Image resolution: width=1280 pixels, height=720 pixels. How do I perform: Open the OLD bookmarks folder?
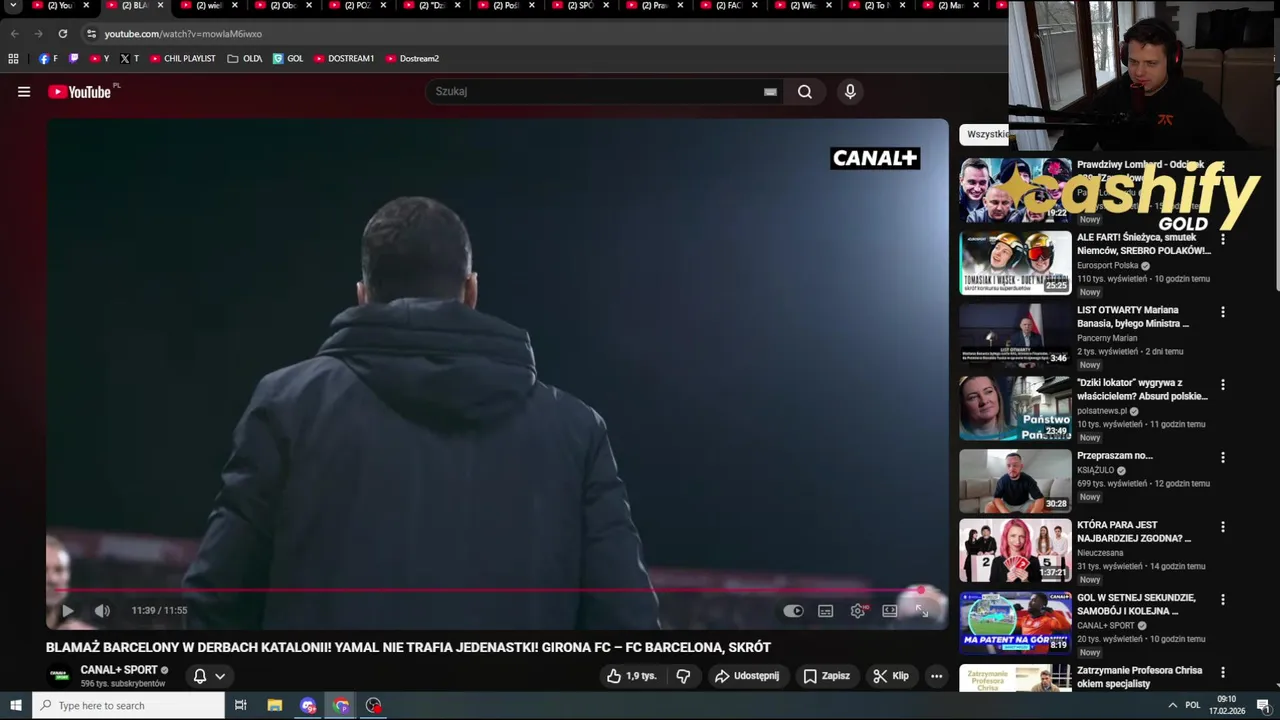245,59
